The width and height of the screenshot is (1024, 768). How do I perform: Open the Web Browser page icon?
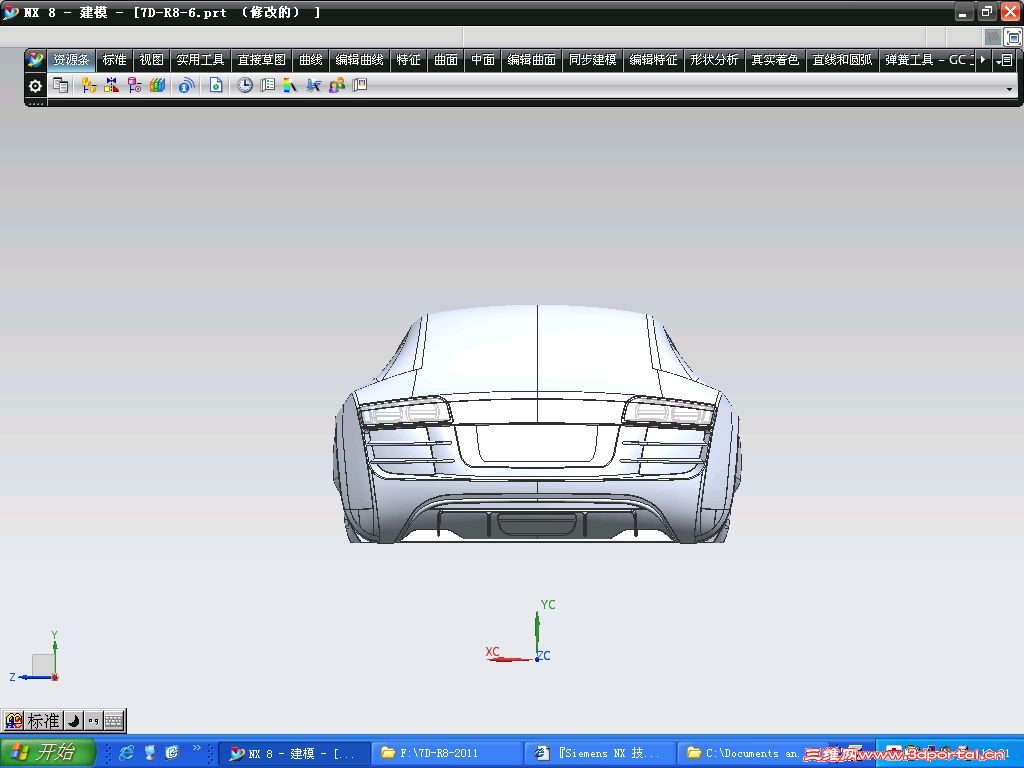click(216, 85)
